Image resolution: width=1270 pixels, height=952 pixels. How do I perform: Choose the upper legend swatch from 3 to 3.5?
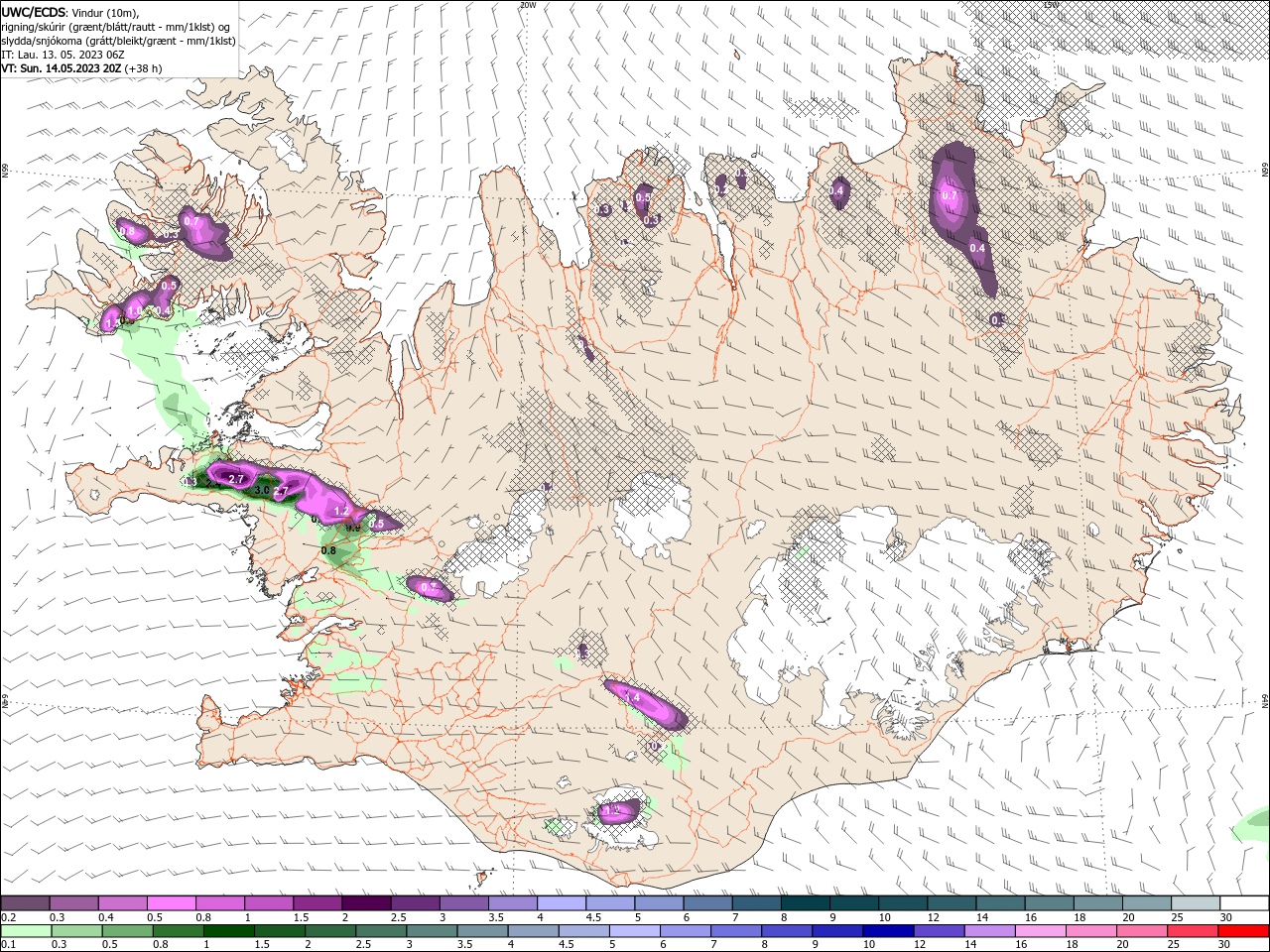464,903
